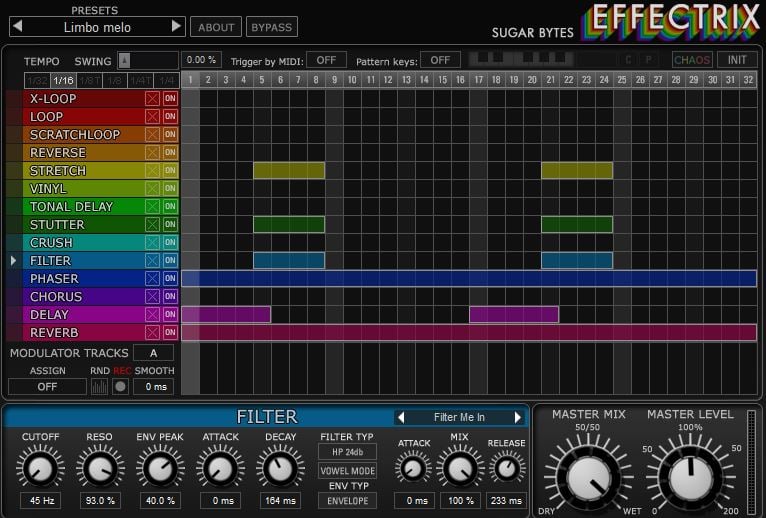Image resolution: width=766 pixels, height=518 pixels.
Task: Clear the REVERB track with its X icon
Action: 152,332
